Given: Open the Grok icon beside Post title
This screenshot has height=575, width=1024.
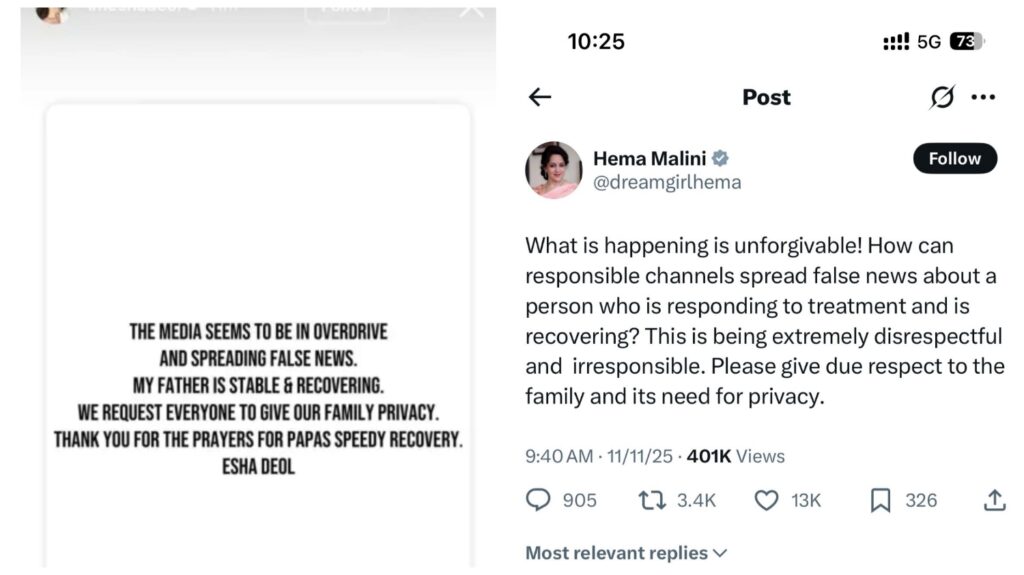Looking at the screenshot, I should (941, 97).
